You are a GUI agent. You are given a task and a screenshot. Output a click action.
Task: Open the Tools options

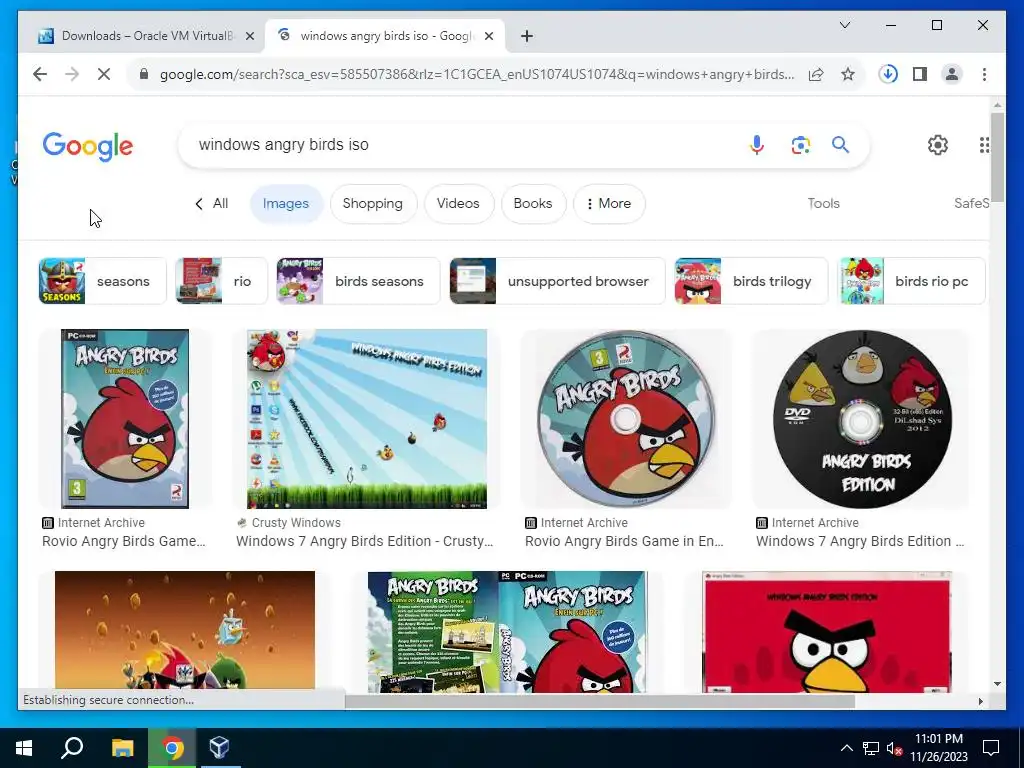click(x=824, y=204)
